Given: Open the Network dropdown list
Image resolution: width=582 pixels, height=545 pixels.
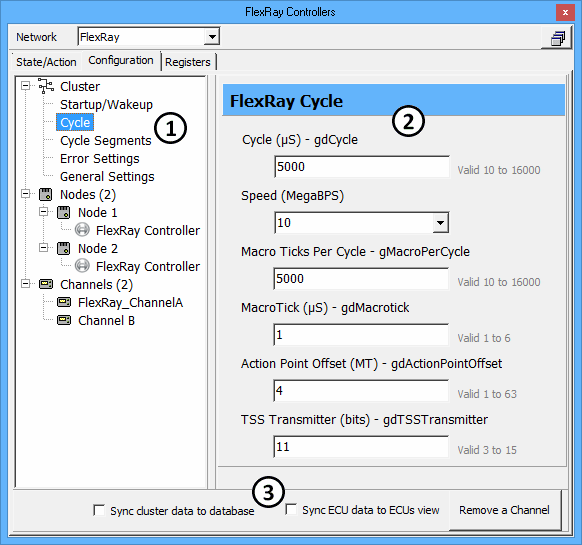Looking at the screenshot, I should pos(212,37).
